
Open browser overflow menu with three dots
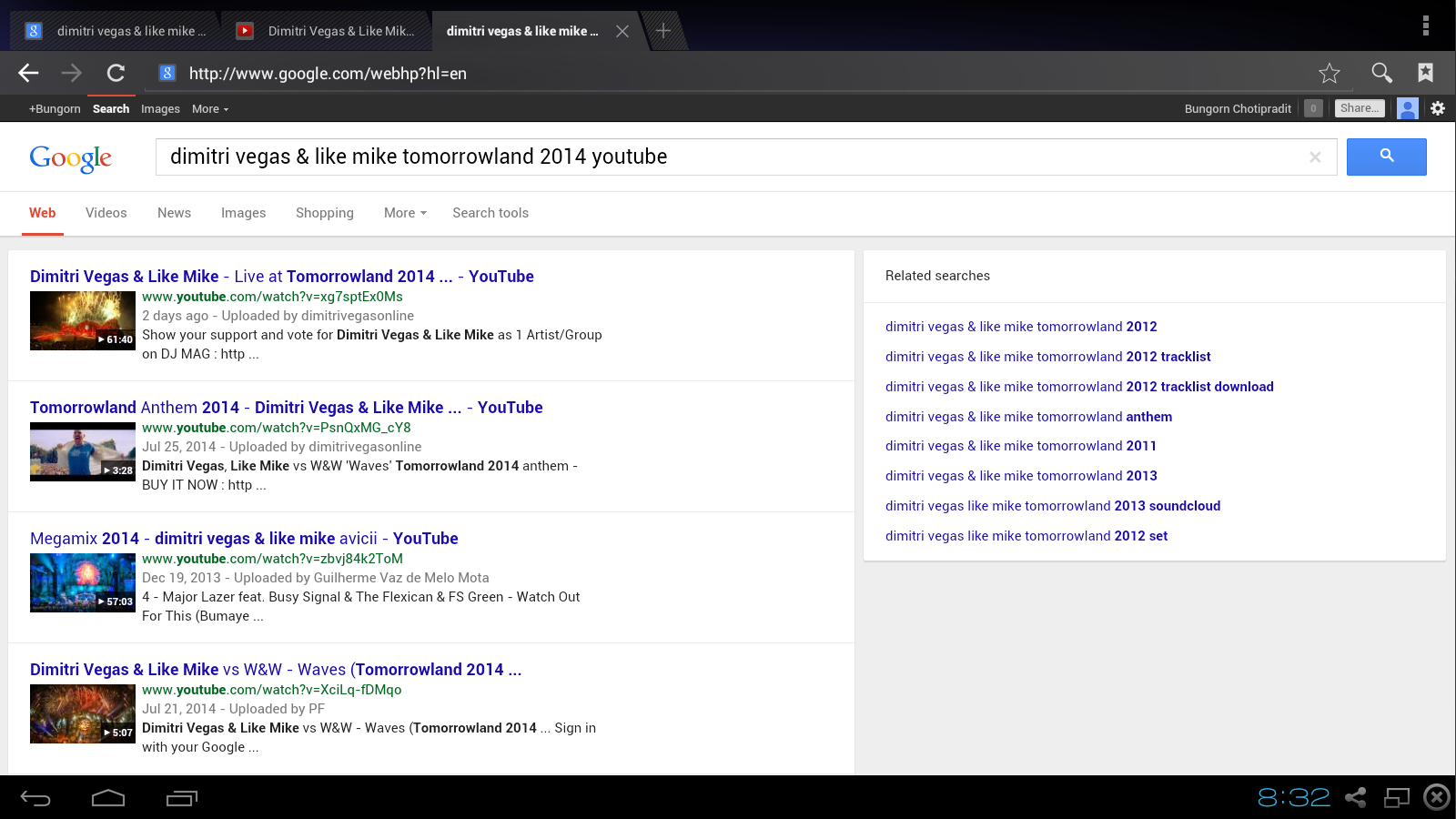point(1425,25)
